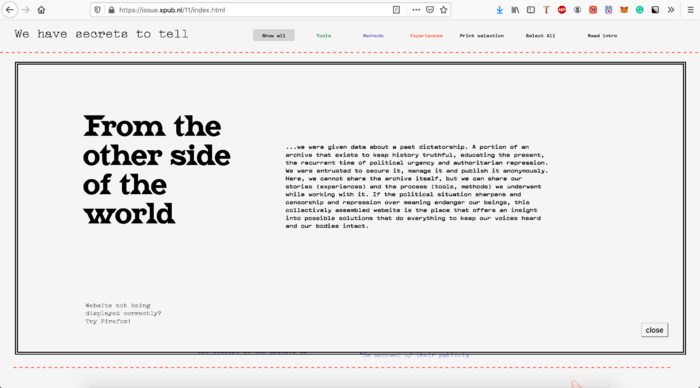The width and height of the screenshot is (700, 388).
Task: Bookmark this page with the star
Action: click(443, 10)
